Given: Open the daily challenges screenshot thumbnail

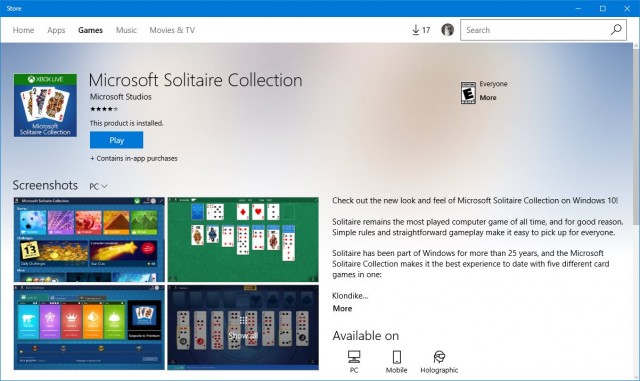Looking at the screenshot, I should tap(89, 328).
